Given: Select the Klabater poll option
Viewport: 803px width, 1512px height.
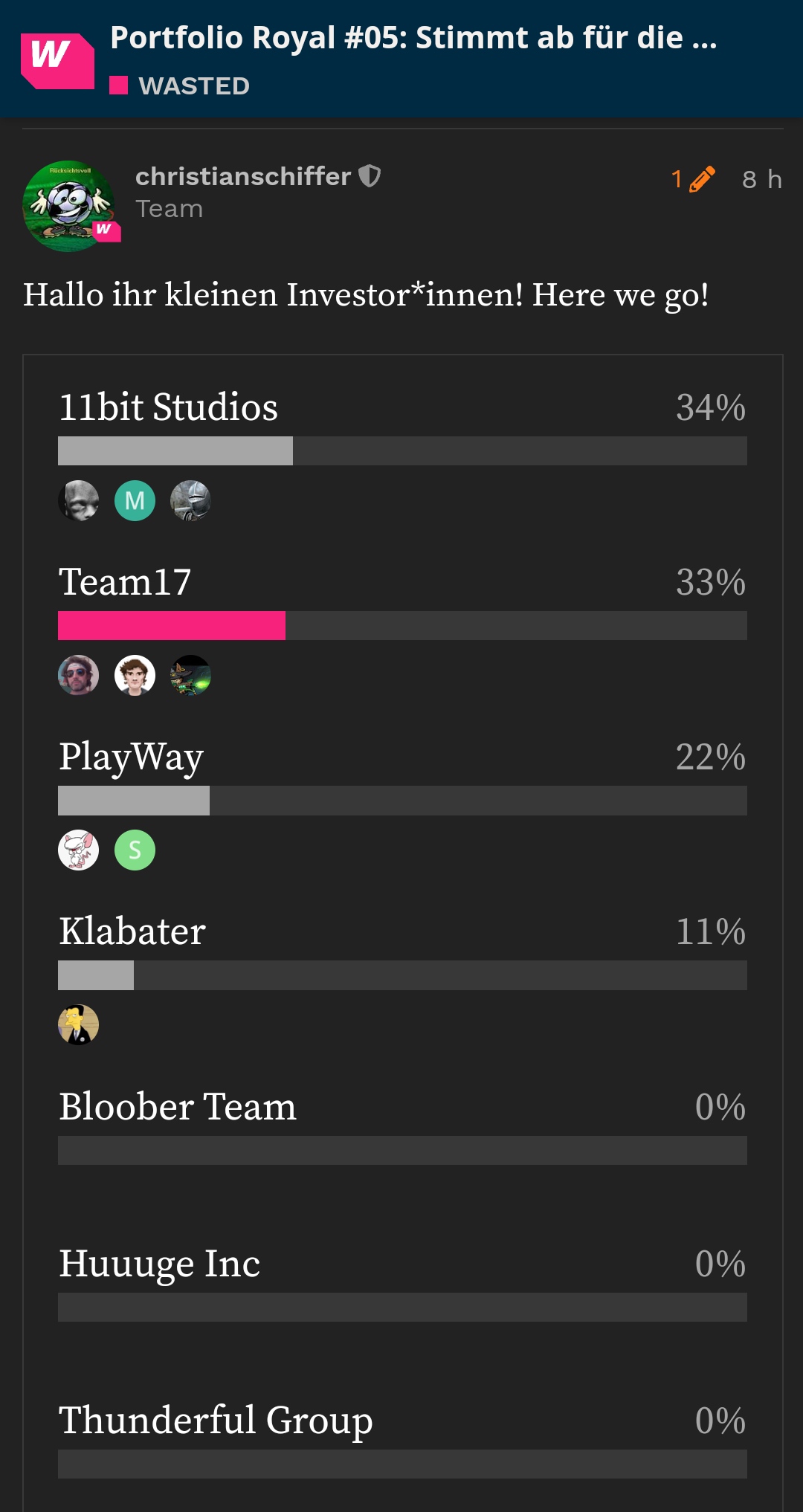Looking at the screenshot, I should (132, 931).
